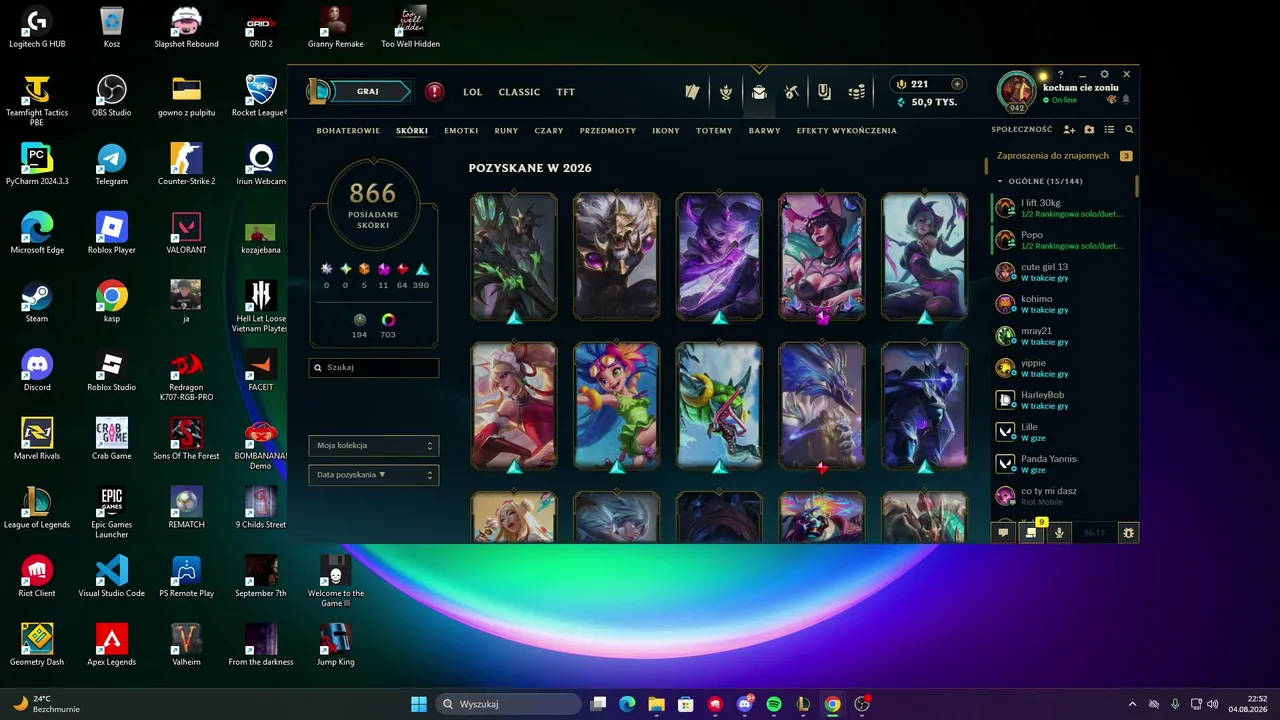This screenshot has width=1280, height=720.
Task: Switch to the EFEKTY WYKOŃCZENIA tab
Action: point(847,131)
